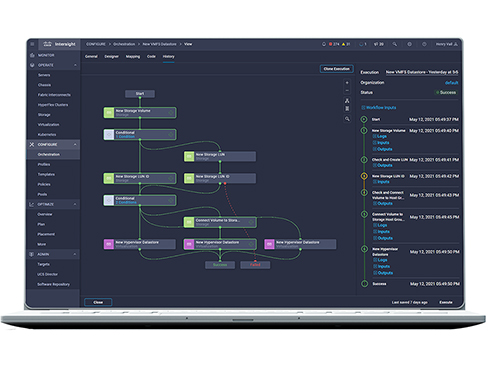The image size is (488, 366).
Task: Open Servers in the sidebar
Action: 44,75
